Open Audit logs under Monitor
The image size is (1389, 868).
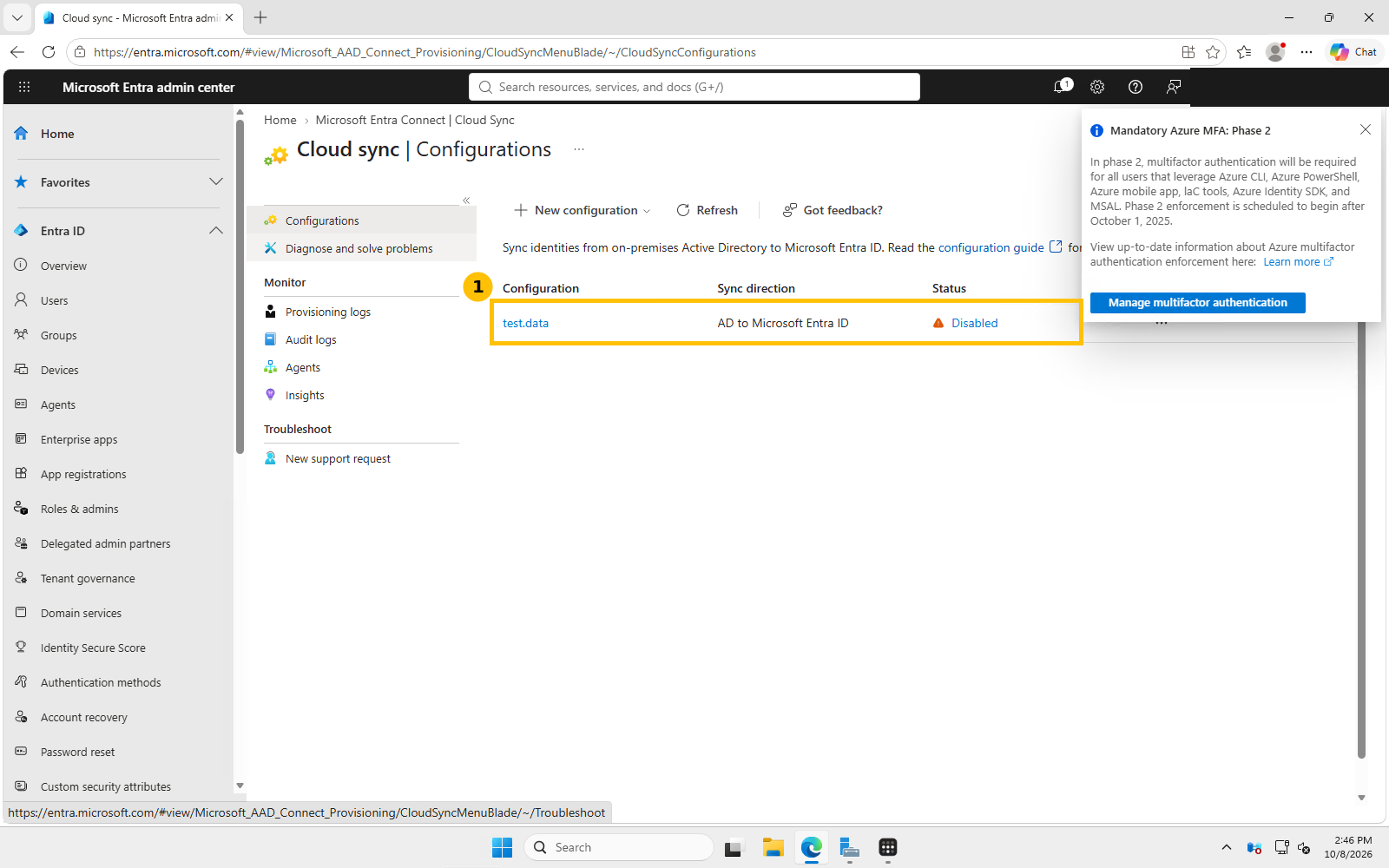(311, 339)
